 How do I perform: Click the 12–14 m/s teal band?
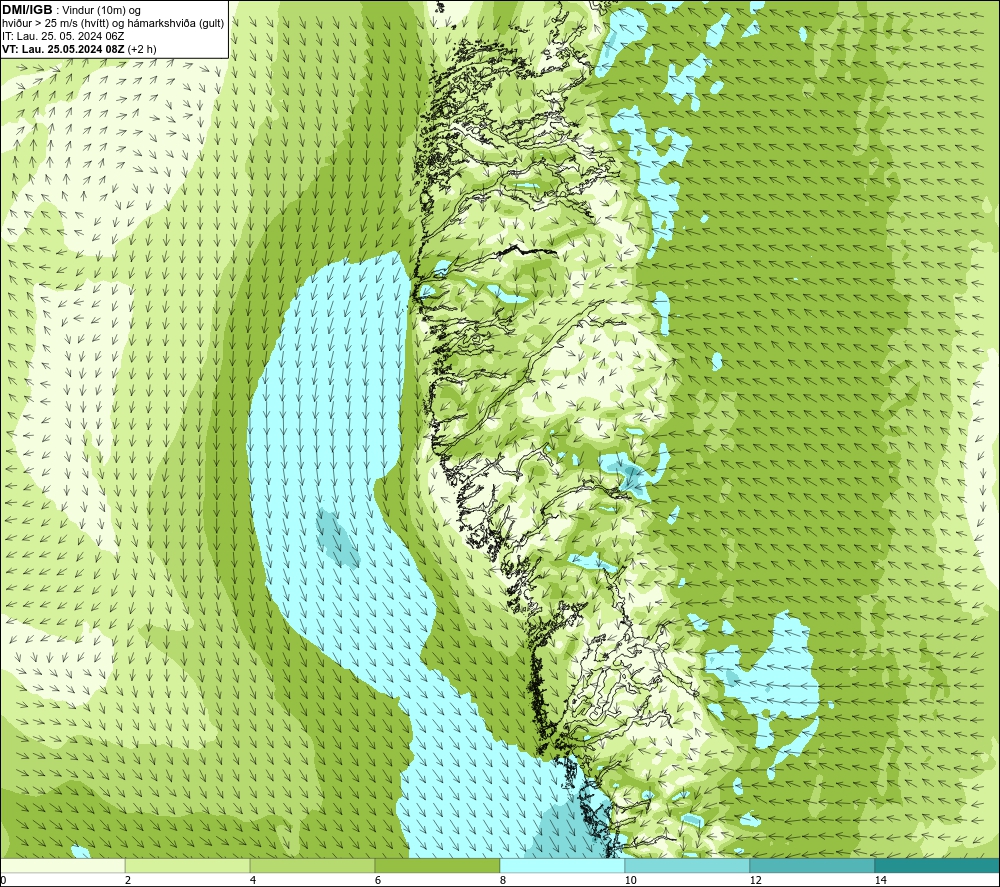point(812,865)
